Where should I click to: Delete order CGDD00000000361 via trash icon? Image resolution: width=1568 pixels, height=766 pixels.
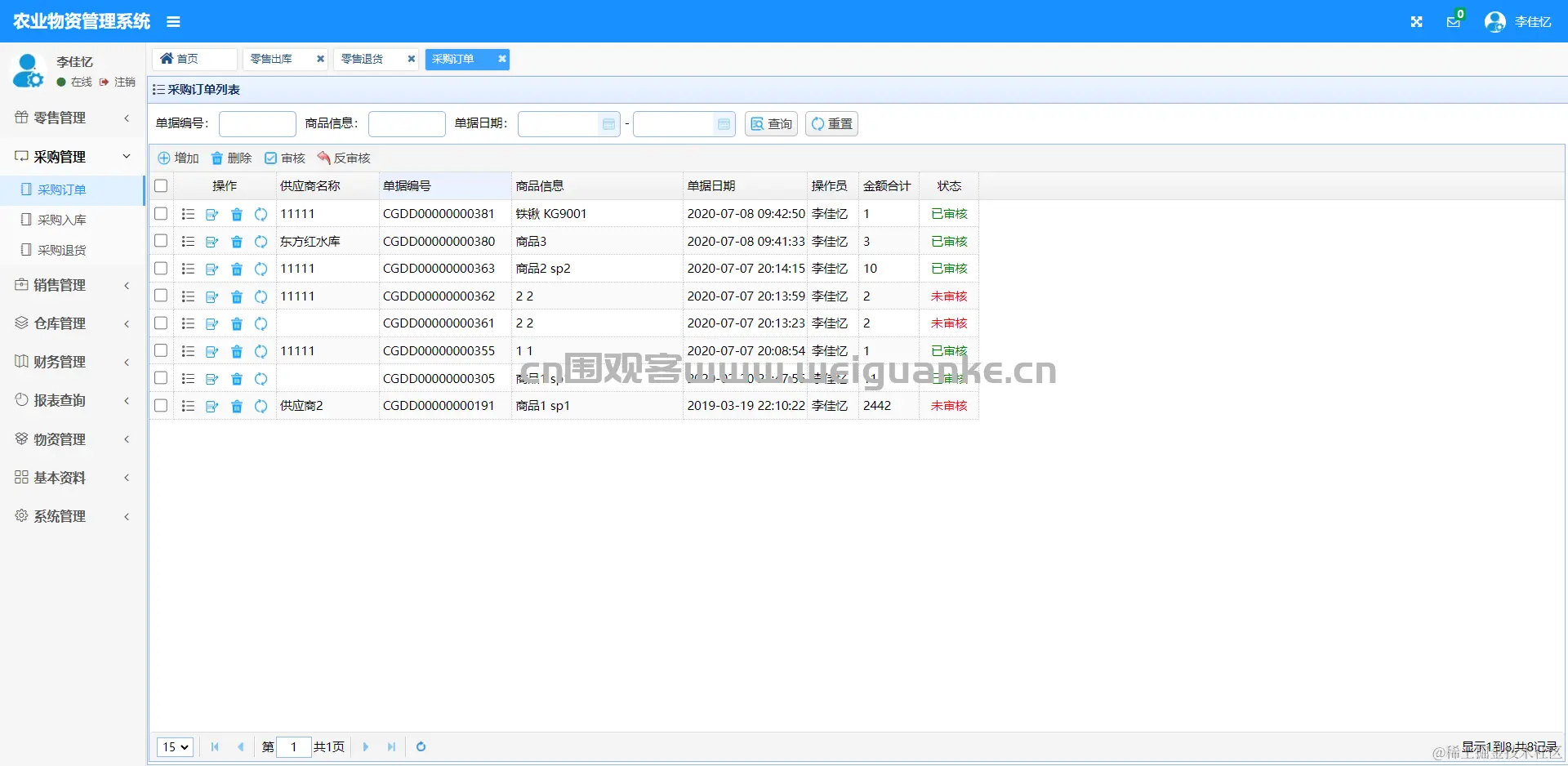tap(237, 323)
